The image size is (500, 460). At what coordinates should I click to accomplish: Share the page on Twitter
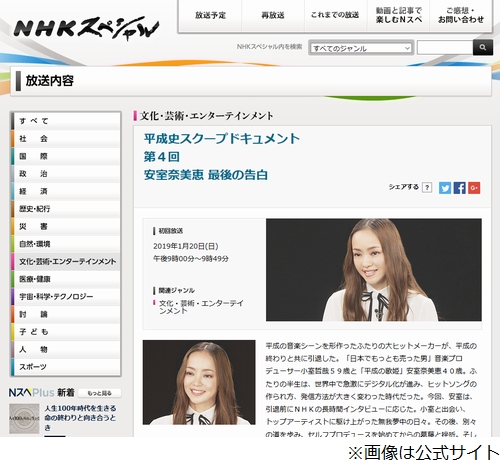pos(445,188)
